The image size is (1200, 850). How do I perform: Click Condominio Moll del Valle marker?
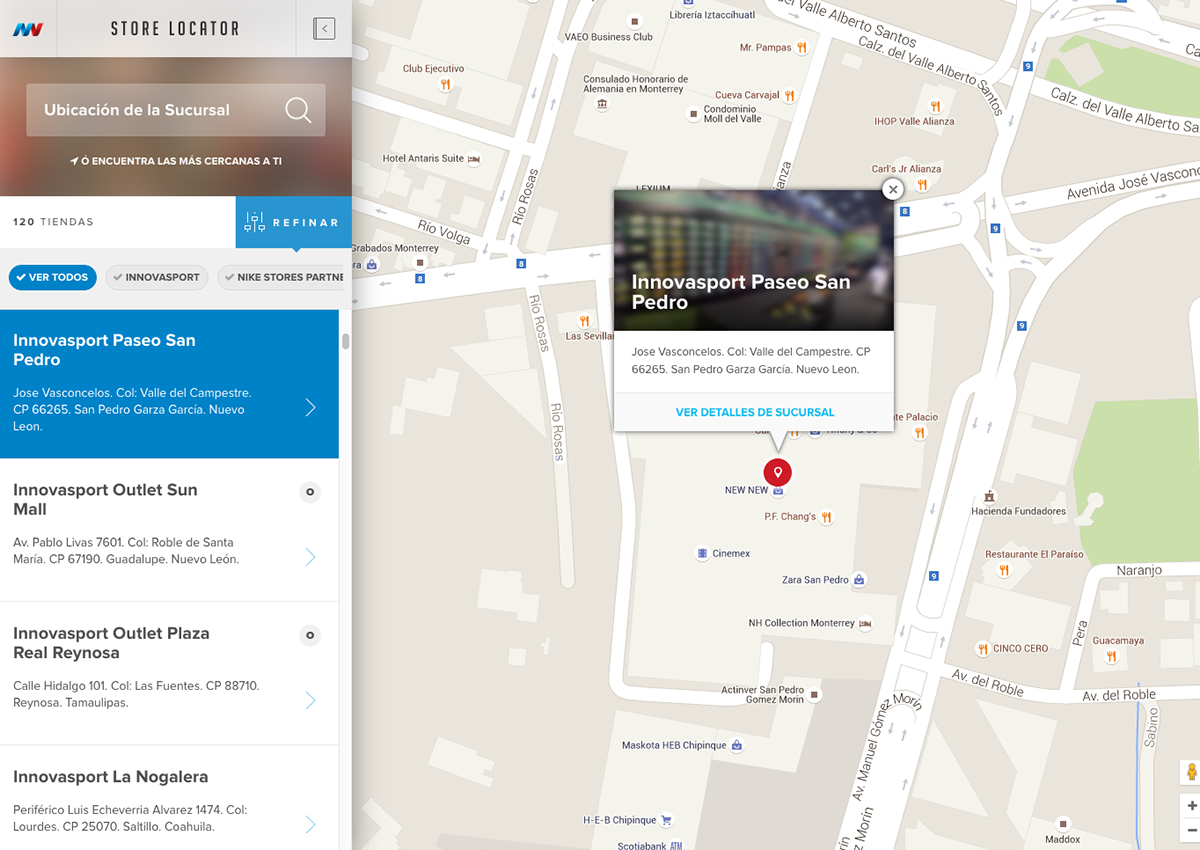point(692,114)
